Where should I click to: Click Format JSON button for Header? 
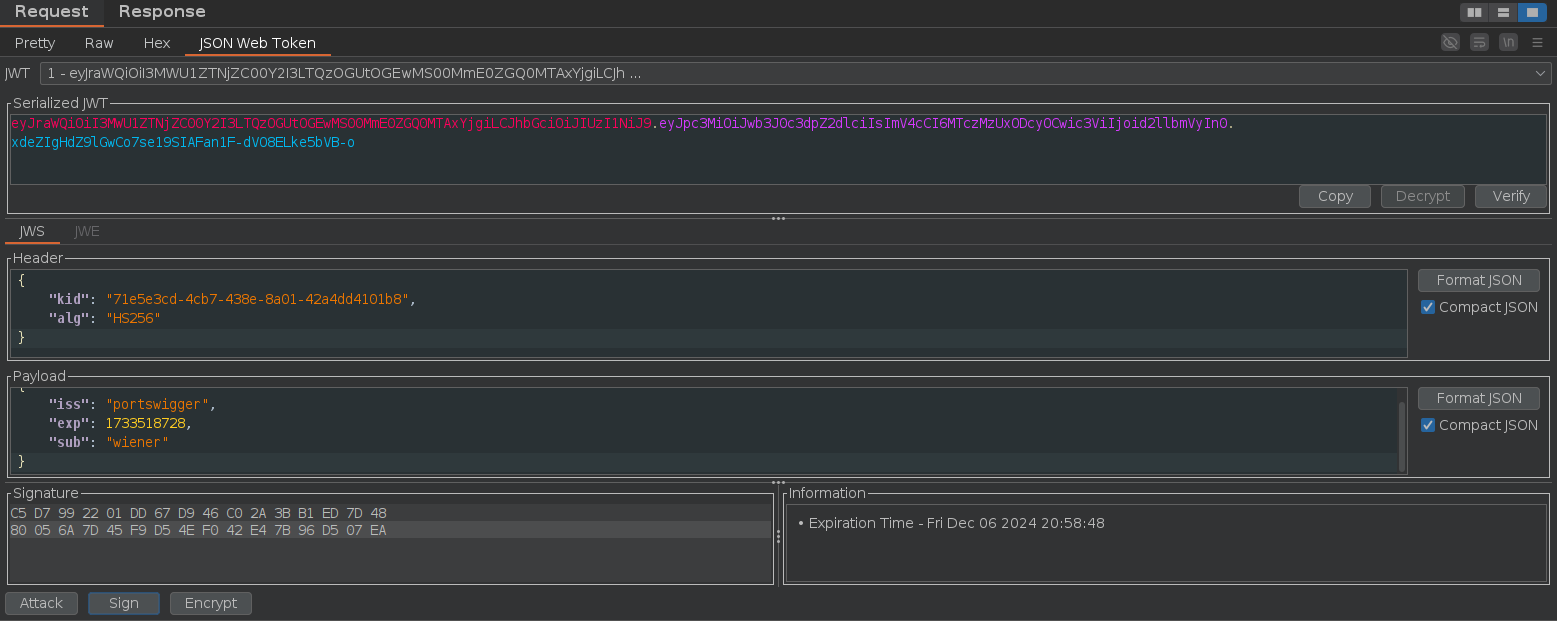[1479, 280]
